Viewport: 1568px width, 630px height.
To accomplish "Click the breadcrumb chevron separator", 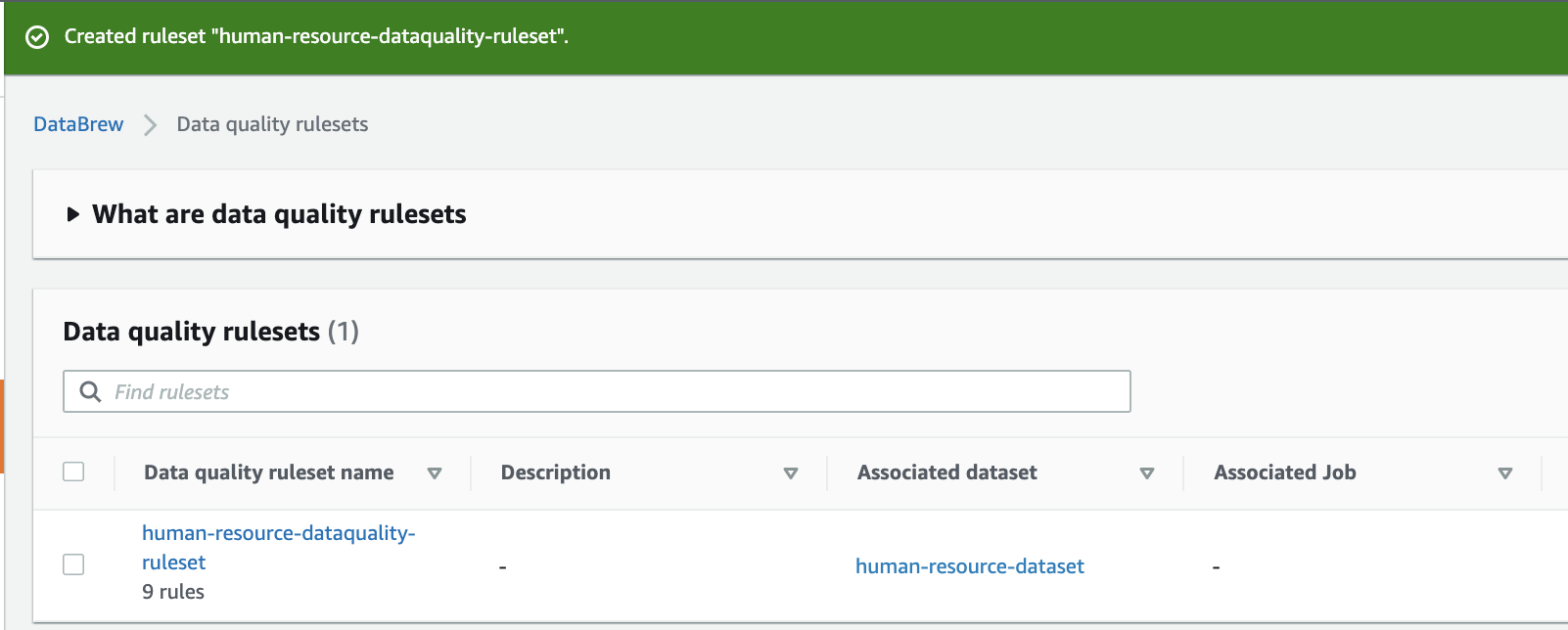I will point(150,125).
